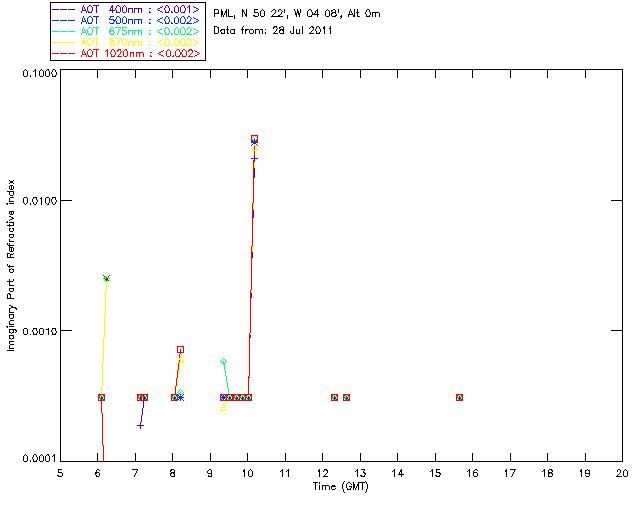
Task: Click the y-axis tick label '0.0001'
Action: point(39,459)
